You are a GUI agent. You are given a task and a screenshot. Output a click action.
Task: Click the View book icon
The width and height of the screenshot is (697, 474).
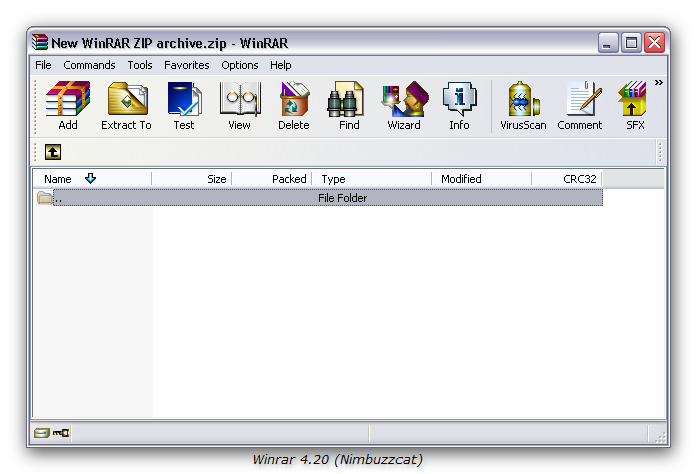240,99
